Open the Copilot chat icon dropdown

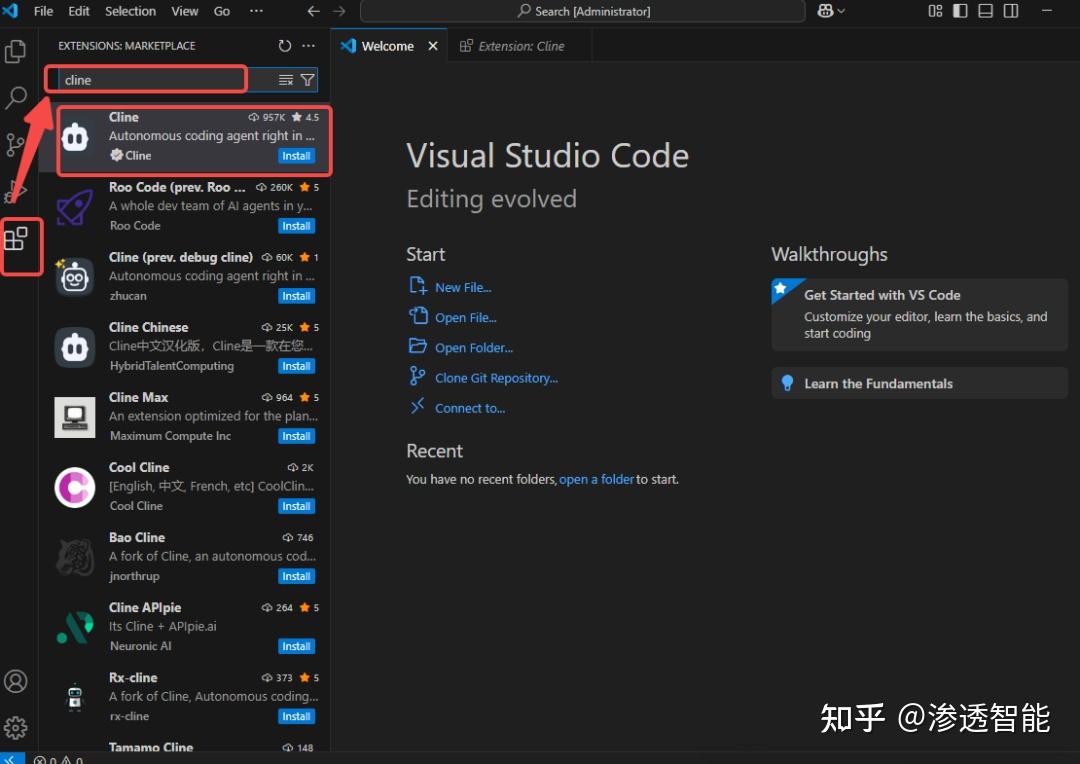pyautogui.click(x=831, y=11)
